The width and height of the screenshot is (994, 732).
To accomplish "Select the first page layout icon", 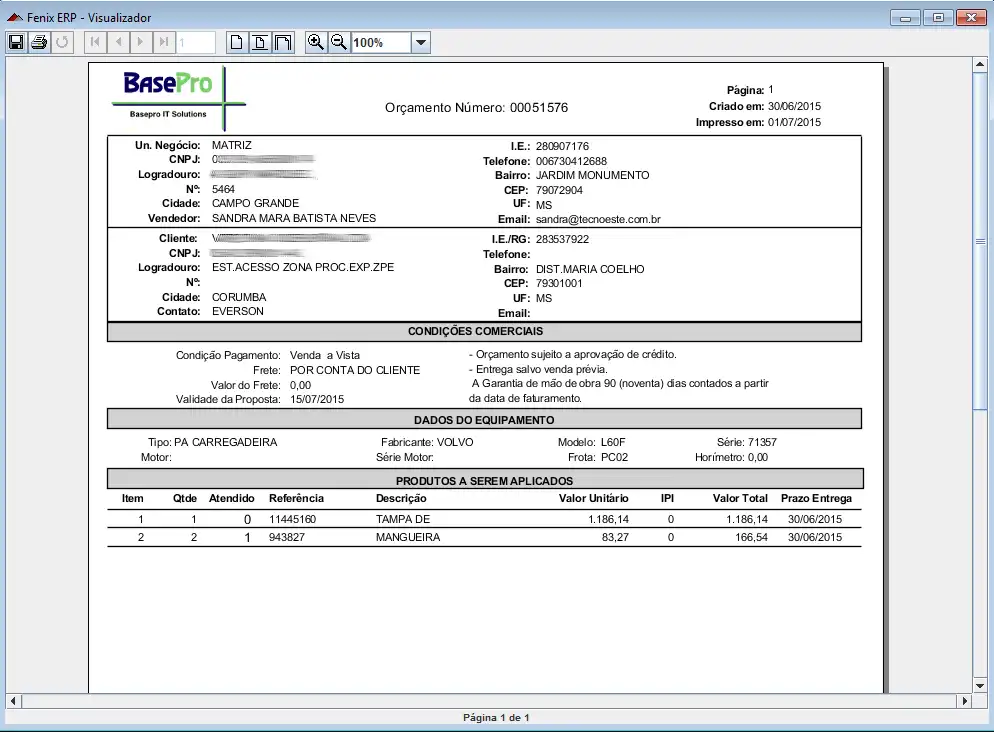I will pos(237,42).
